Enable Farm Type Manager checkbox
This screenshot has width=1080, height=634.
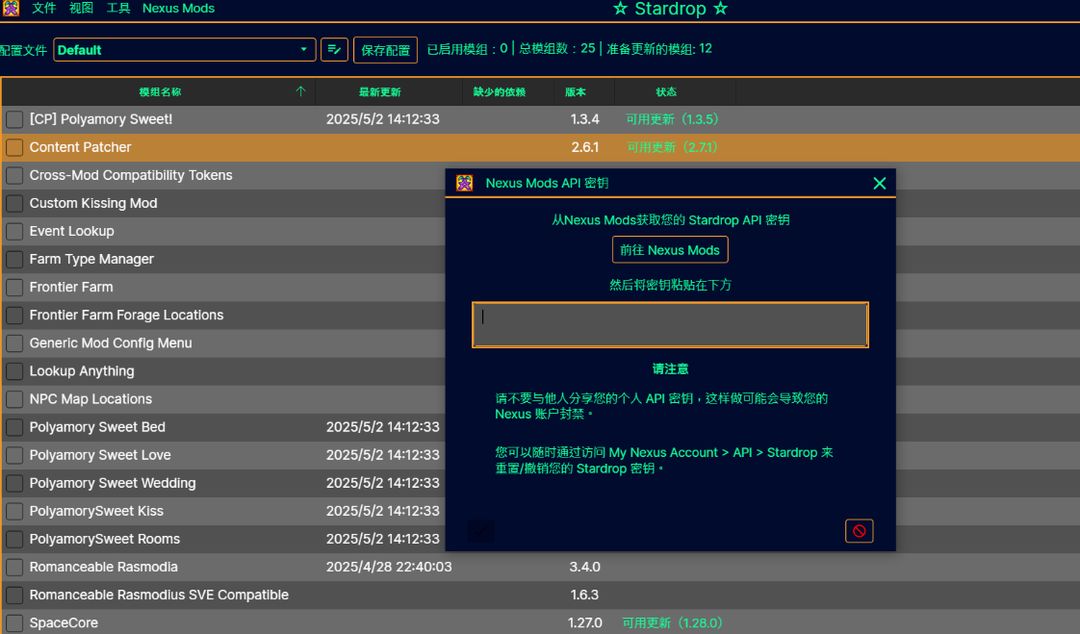point(14,259)
